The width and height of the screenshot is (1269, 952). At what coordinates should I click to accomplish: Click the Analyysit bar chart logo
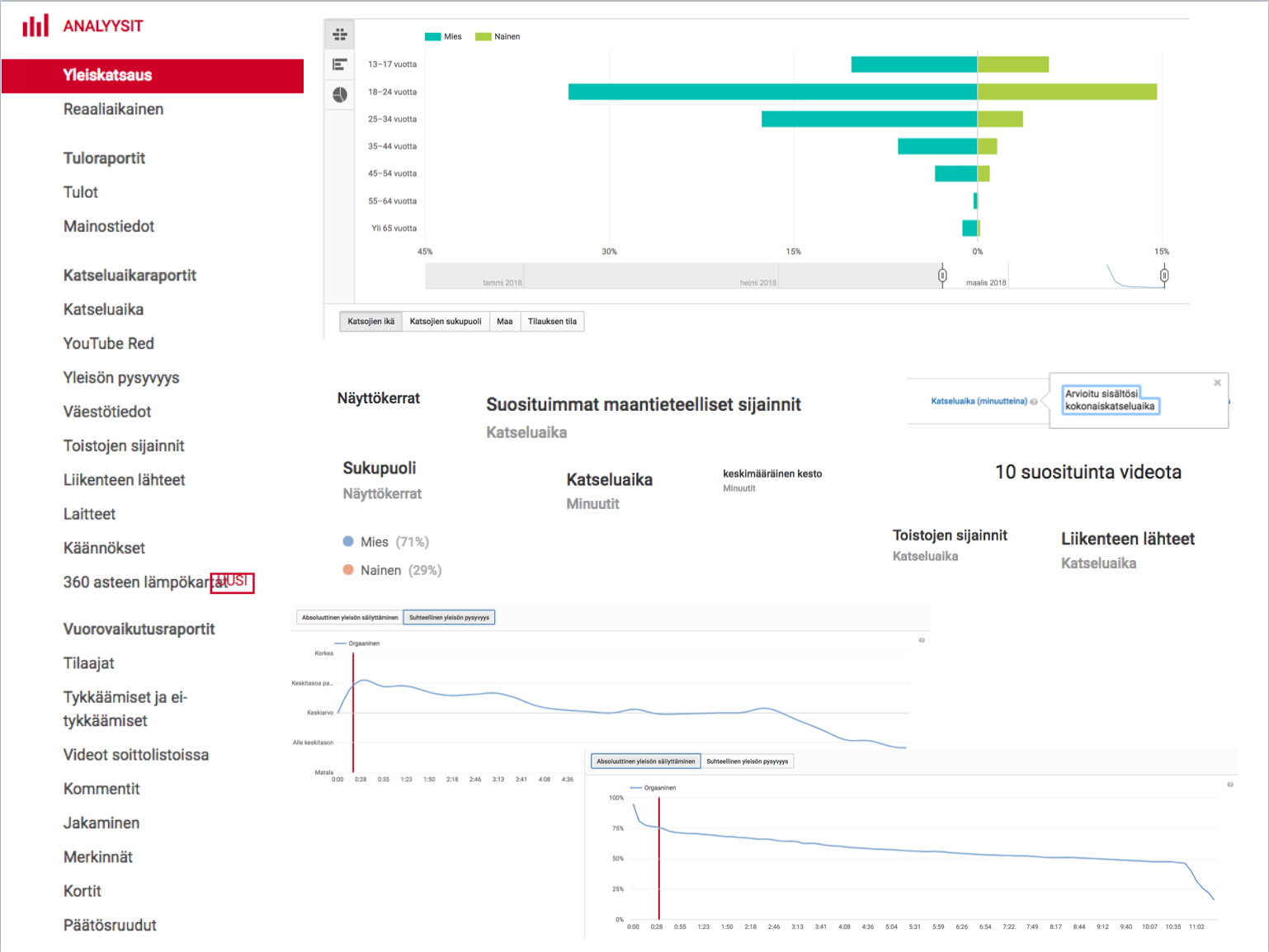click(35, 26)
